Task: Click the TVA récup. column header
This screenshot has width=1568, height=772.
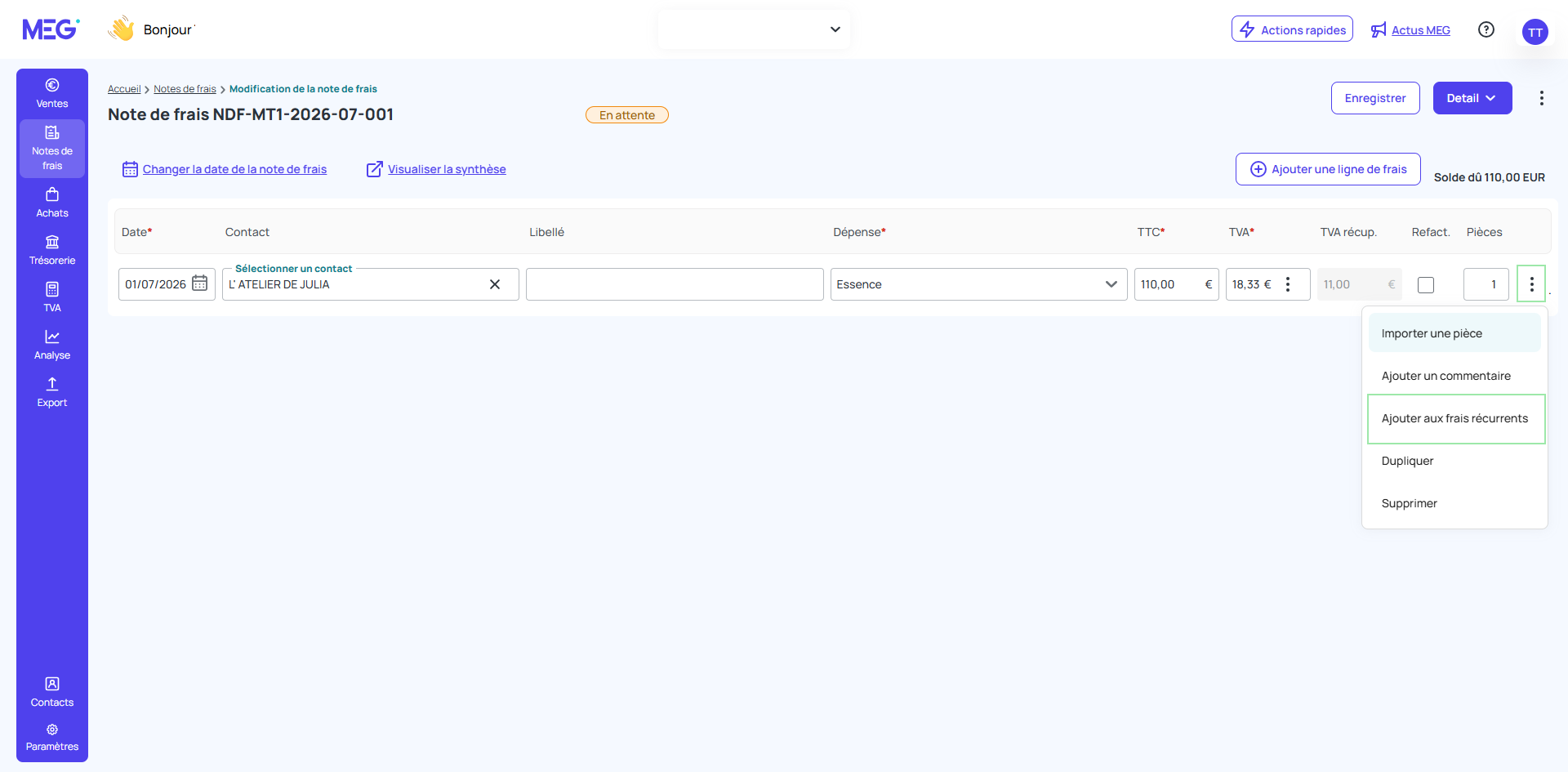Action: coord(1348,232)
